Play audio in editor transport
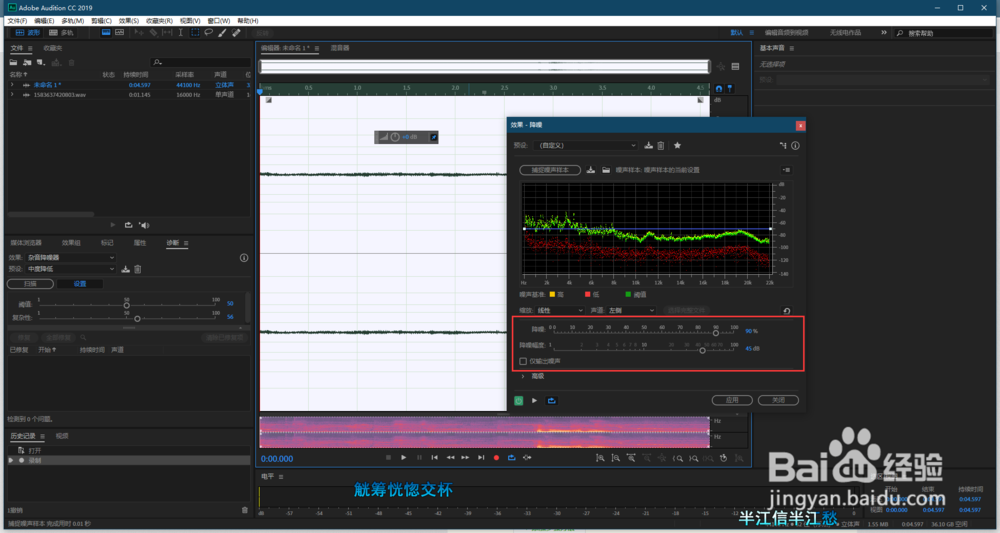The width and height of the screenshot is (1000, 533). pos(403,458)
